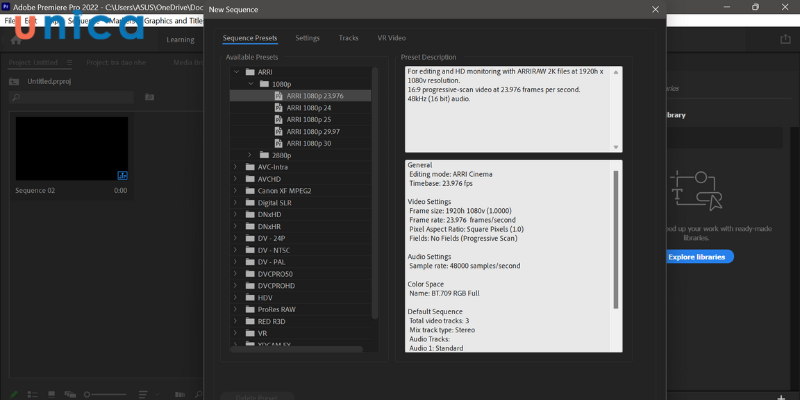Click the ARRI 1080p 23.976 preset icon
This screenshot has height=400, width=800.
pyautogui.click(x=278, y=95)
